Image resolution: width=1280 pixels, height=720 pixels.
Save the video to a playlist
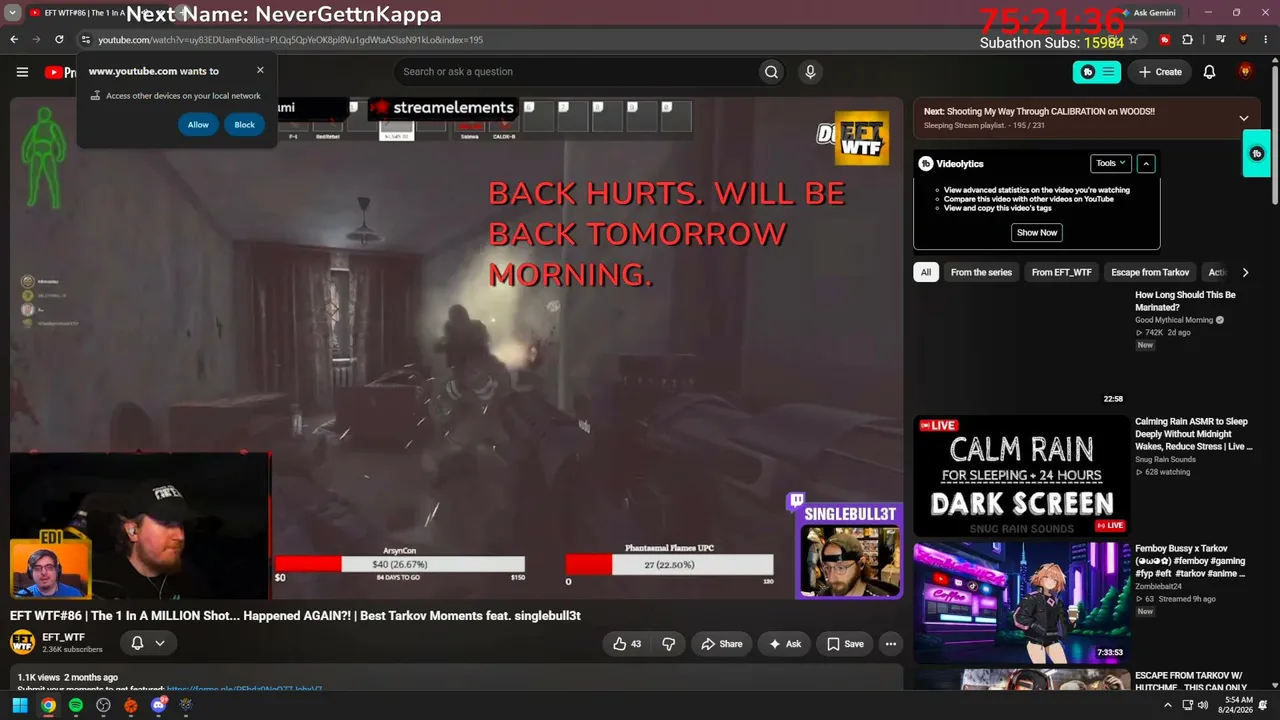click(x=845, y=644)
